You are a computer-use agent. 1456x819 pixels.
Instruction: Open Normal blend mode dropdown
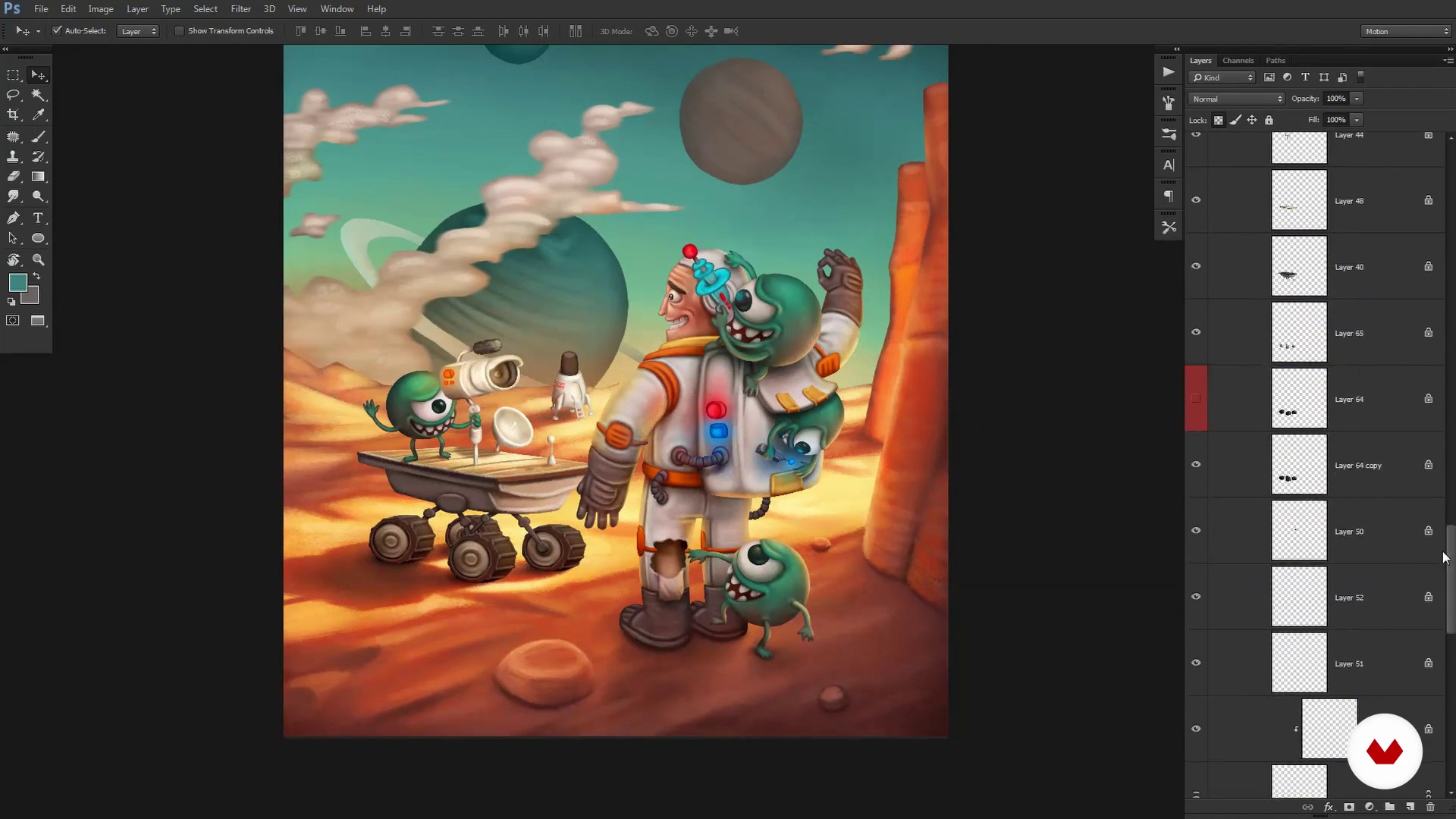pos(1236,99)
